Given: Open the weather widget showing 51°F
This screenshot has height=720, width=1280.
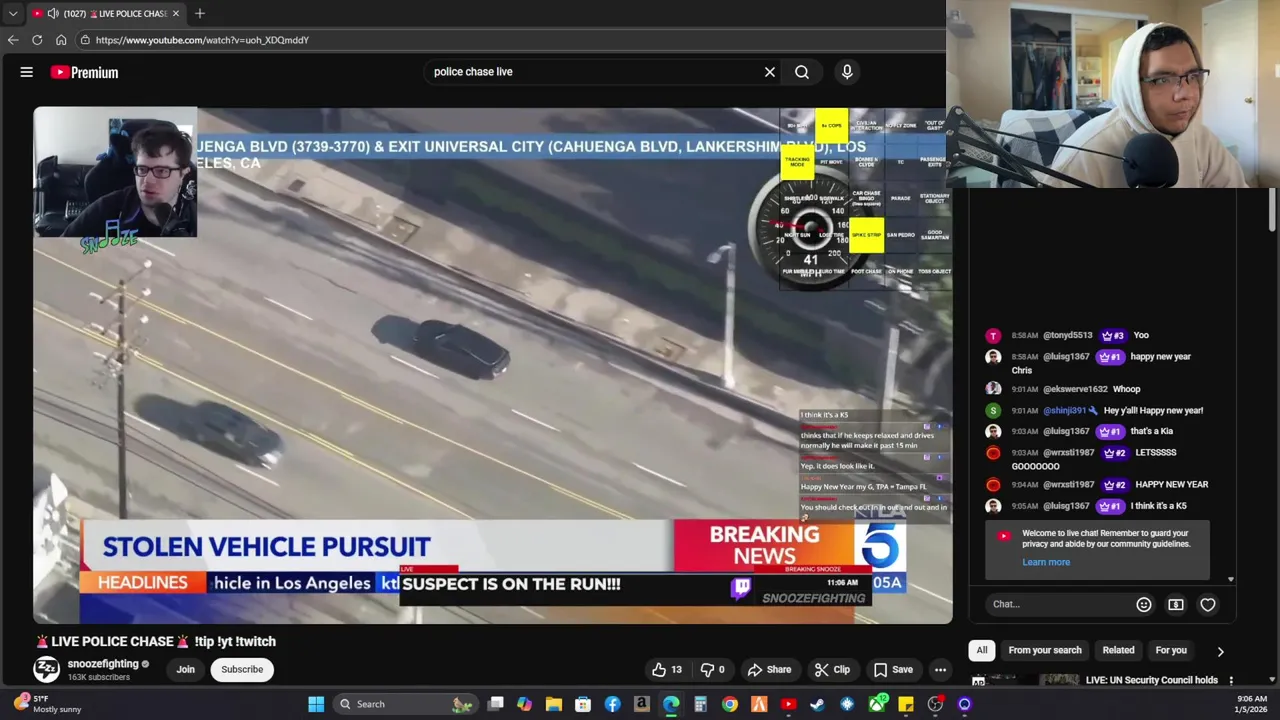Looking at the screenshot, I should tap(46, 704).
